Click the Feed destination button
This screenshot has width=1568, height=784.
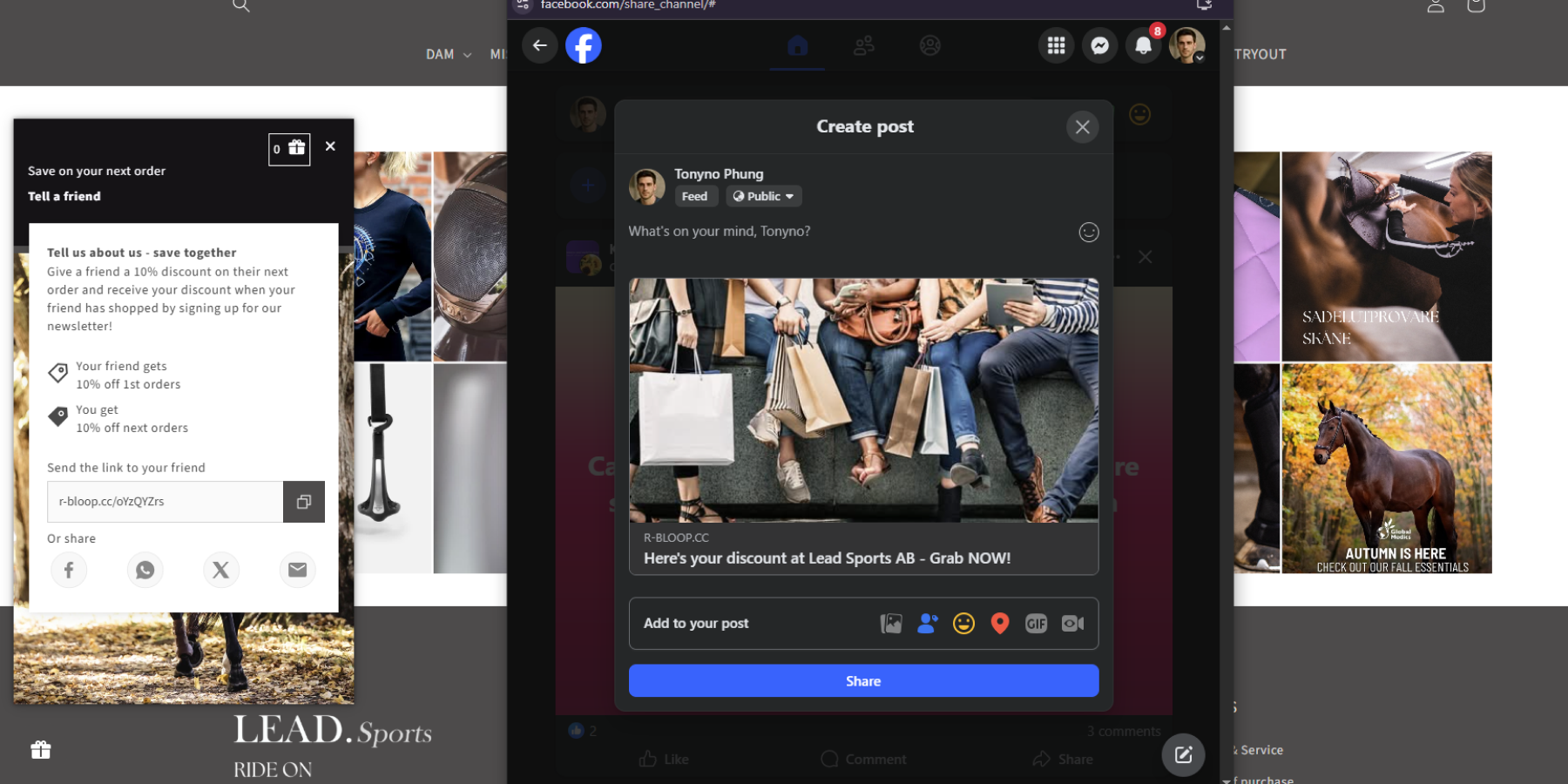(x=695, y=197)
